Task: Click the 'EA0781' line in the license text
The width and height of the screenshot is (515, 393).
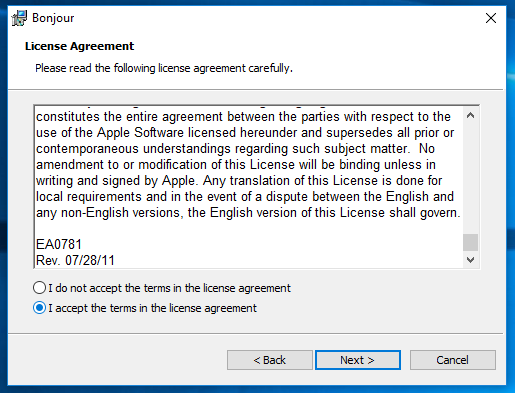Action: (x=59, y=244)
